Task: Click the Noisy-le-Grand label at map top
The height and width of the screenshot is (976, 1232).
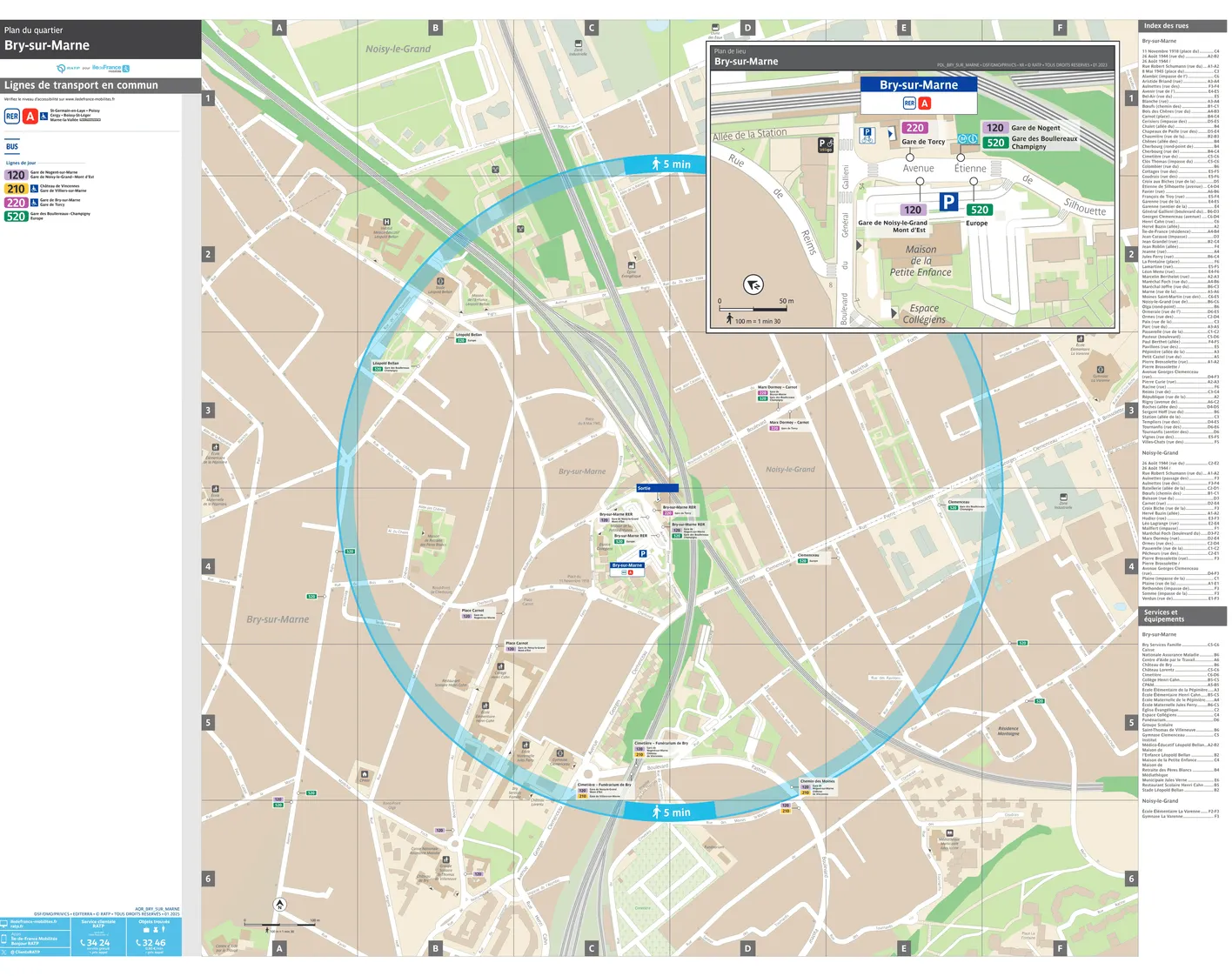Action: pyautogui.click(x=398, y=50)
